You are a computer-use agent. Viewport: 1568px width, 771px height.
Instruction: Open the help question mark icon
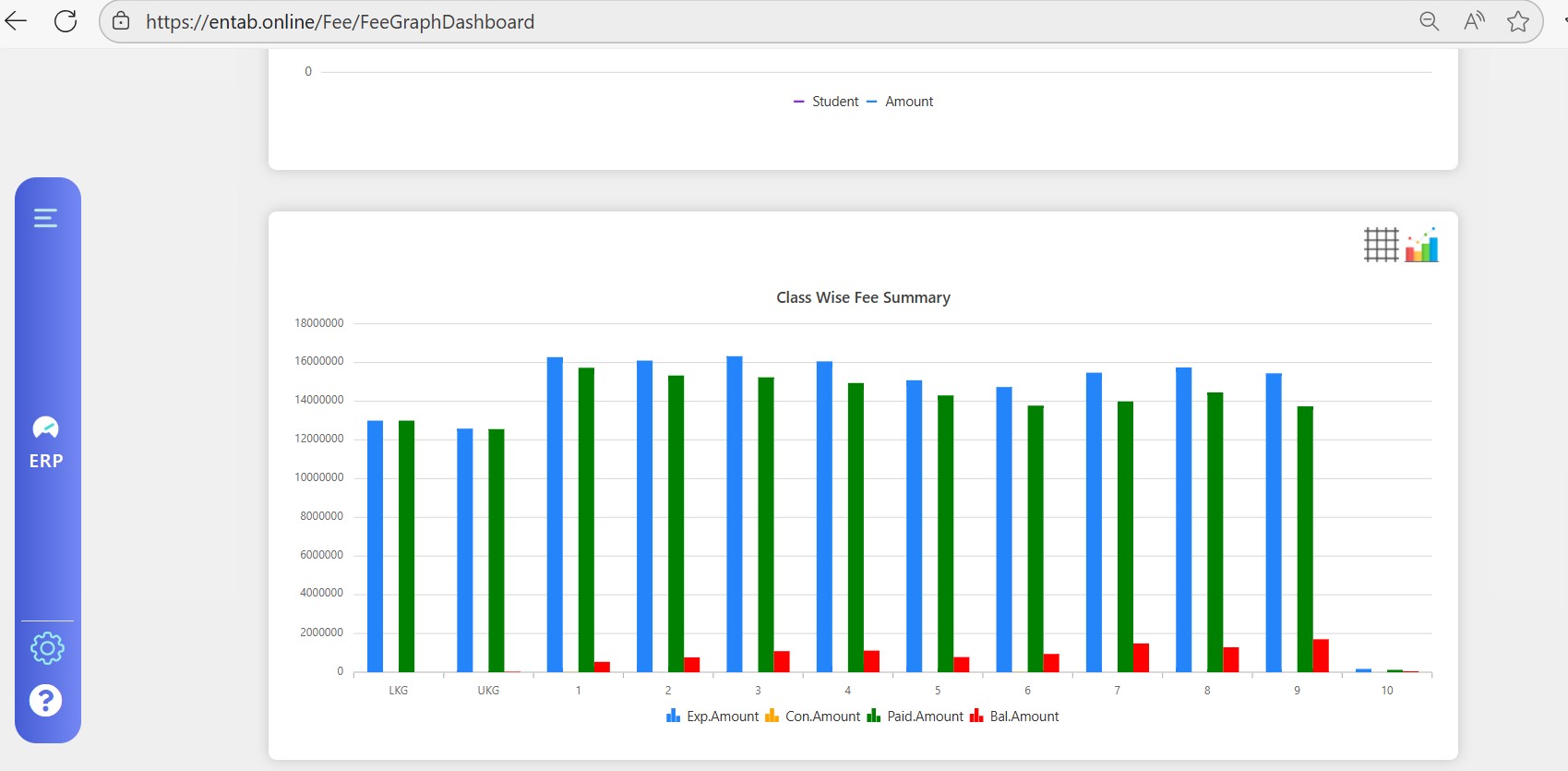tap(45, 701)
